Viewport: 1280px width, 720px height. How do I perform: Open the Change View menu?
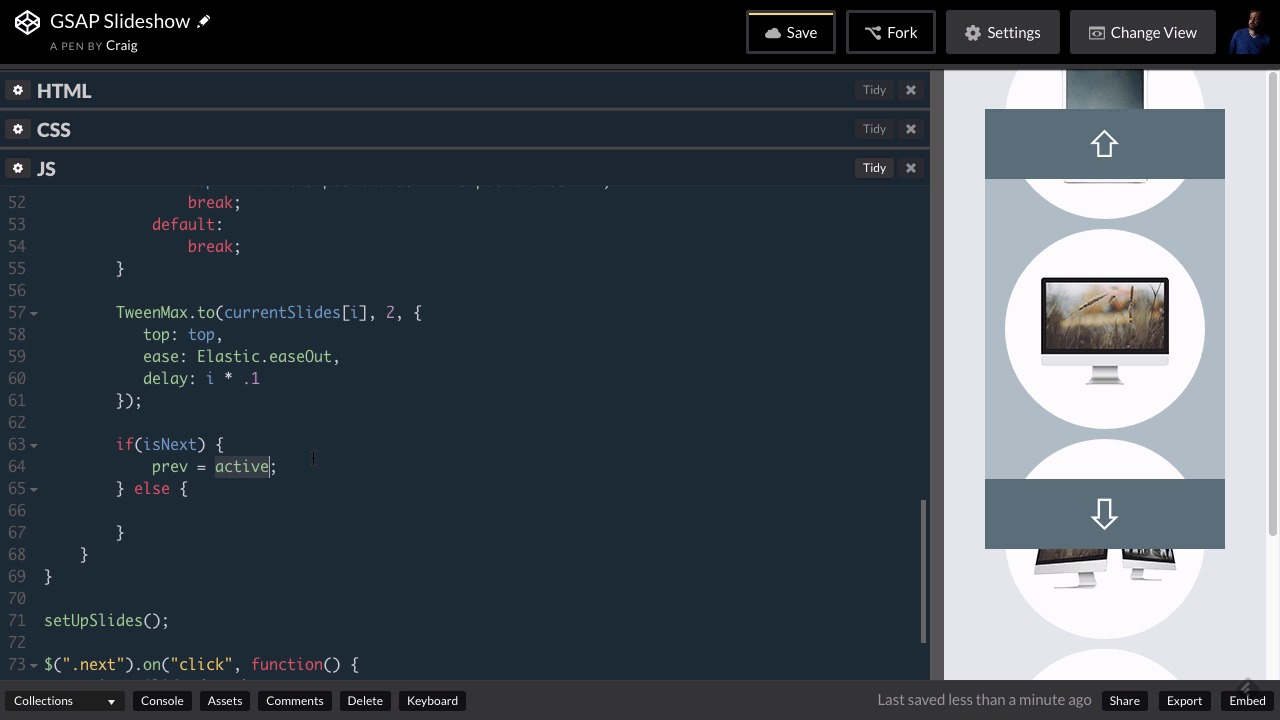(1142, 32)
